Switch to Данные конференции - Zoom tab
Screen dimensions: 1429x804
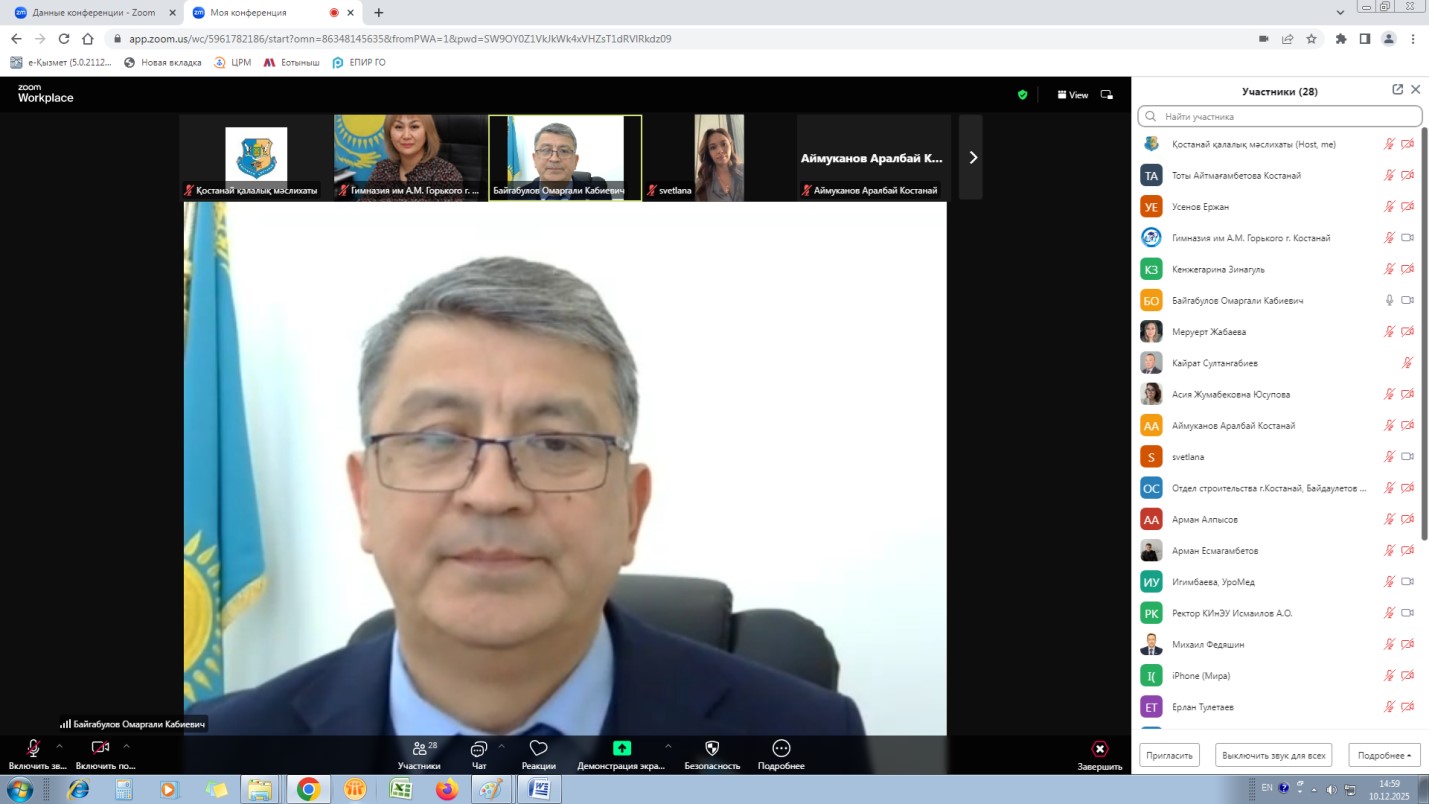(93, 13)
